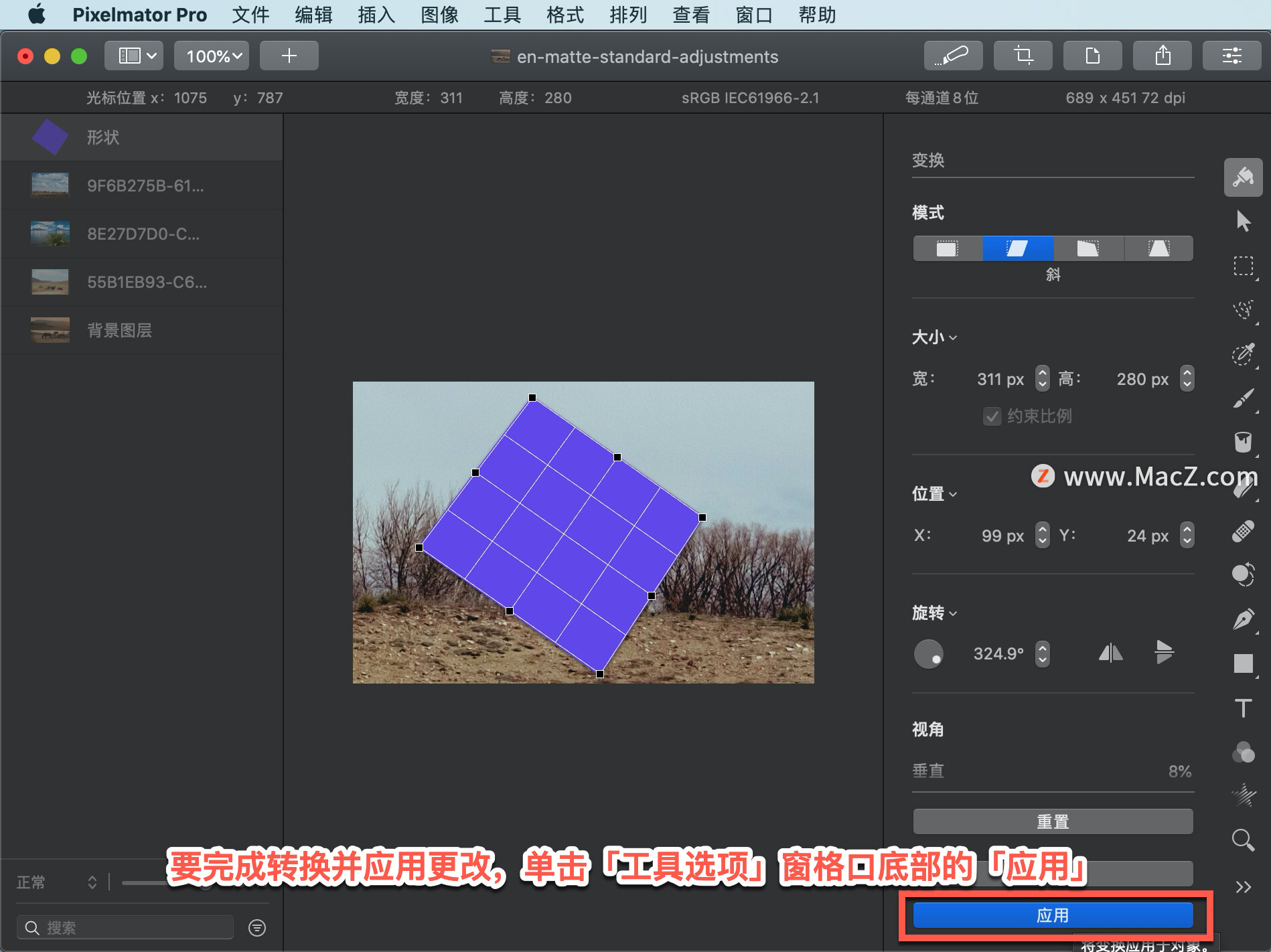Select the 形状 shape layer

click(142, 137)
